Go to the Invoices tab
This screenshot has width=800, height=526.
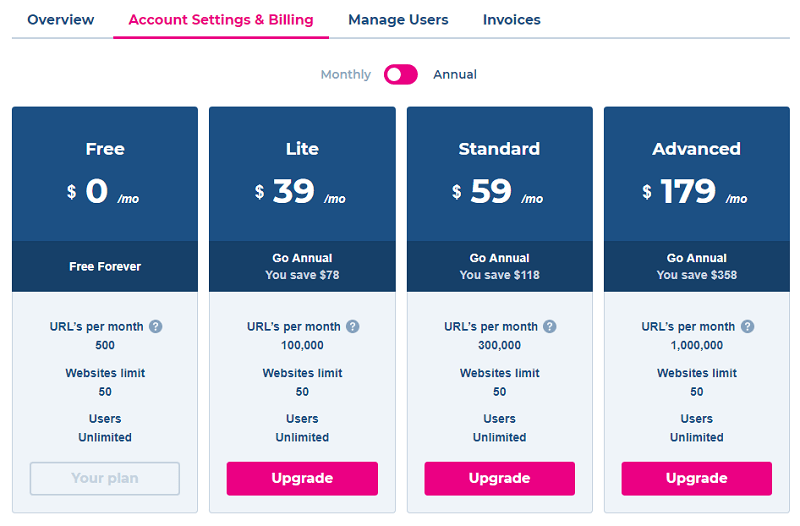pos(511,20)
